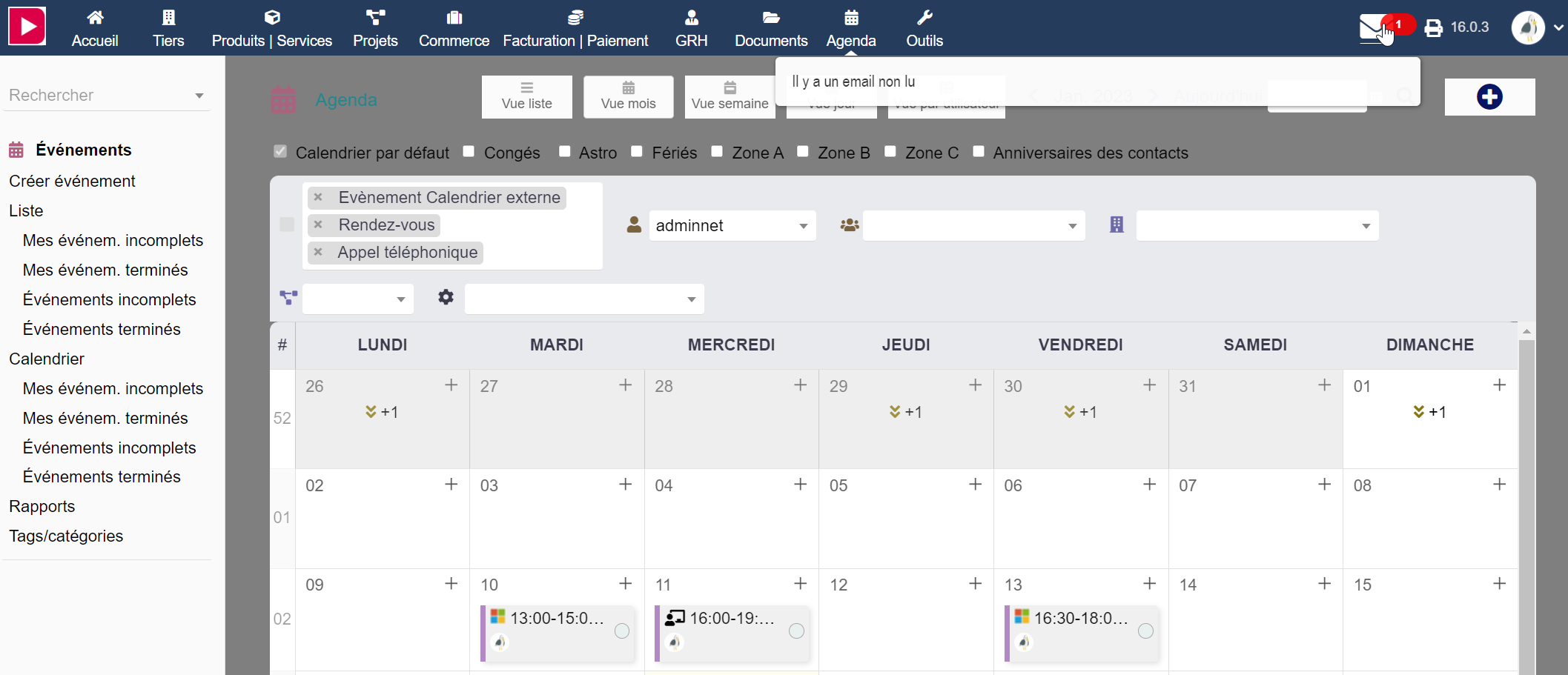Enable the Fériés checkbox
This screenshot has height=675, width=1568.
point(636,151)
